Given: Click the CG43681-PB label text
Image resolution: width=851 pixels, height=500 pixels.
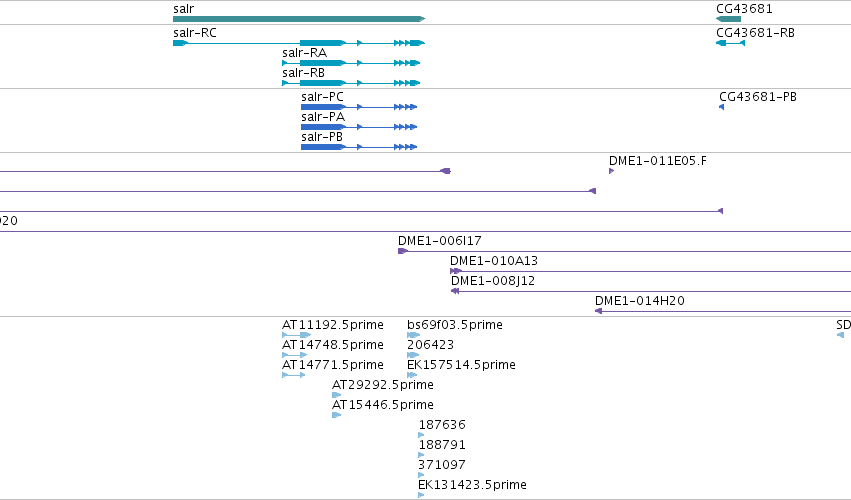Looking at the screenshot, I should (x=758, y=97).
